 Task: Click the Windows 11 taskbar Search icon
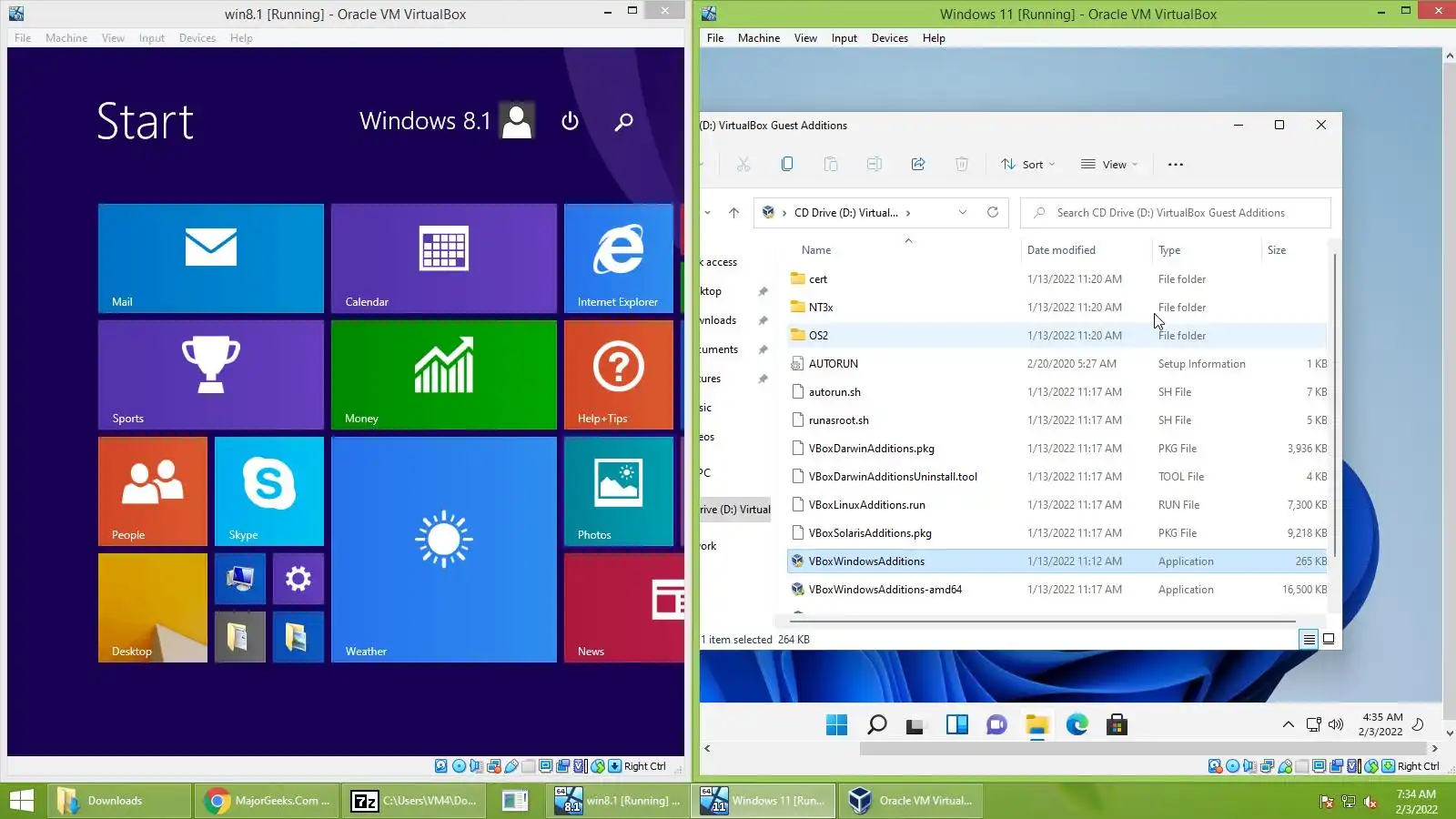(877, 724)
